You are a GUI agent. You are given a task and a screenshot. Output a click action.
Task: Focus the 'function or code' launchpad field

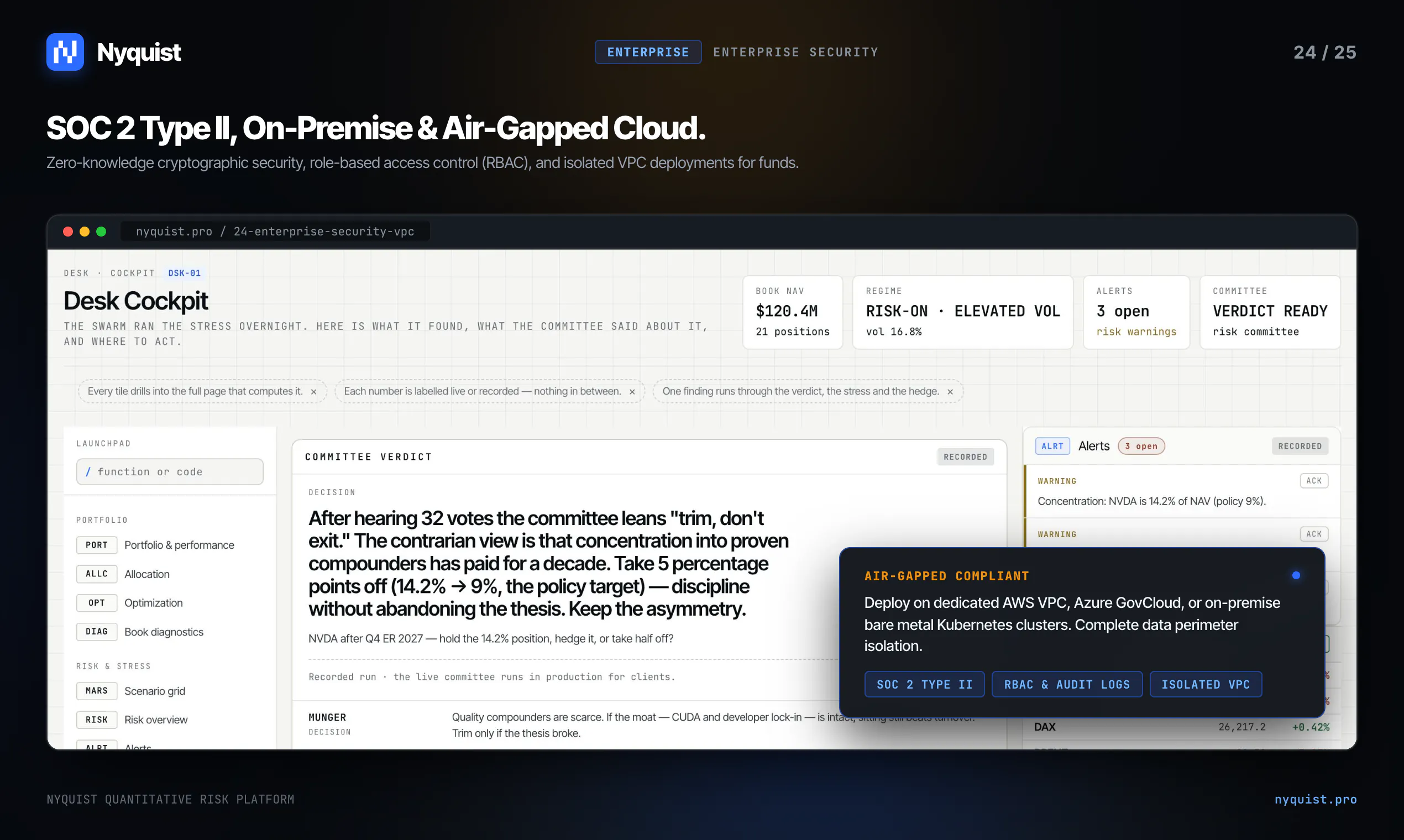[x=170, y=471]
